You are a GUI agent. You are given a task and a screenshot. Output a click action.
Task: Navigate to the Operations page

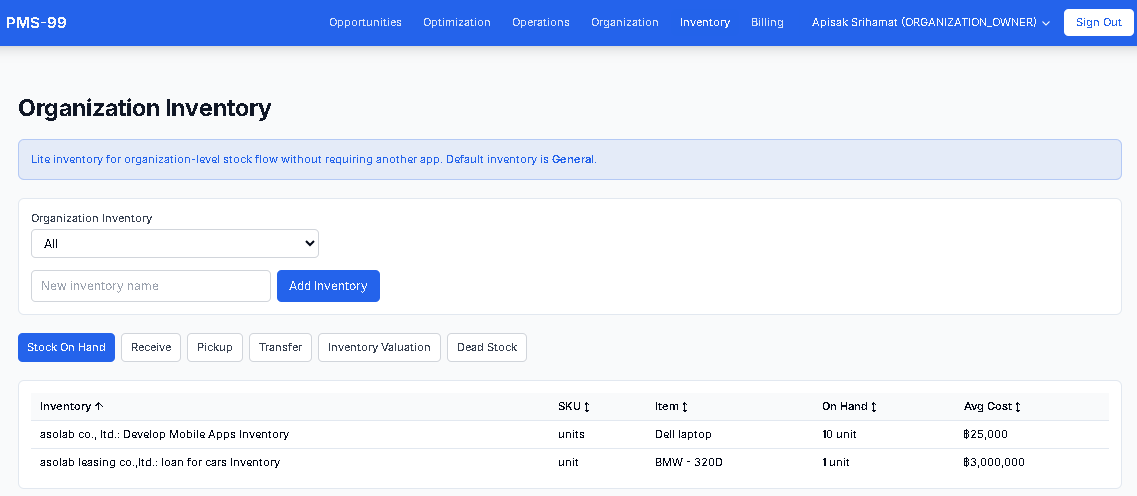tap(540, 22)
